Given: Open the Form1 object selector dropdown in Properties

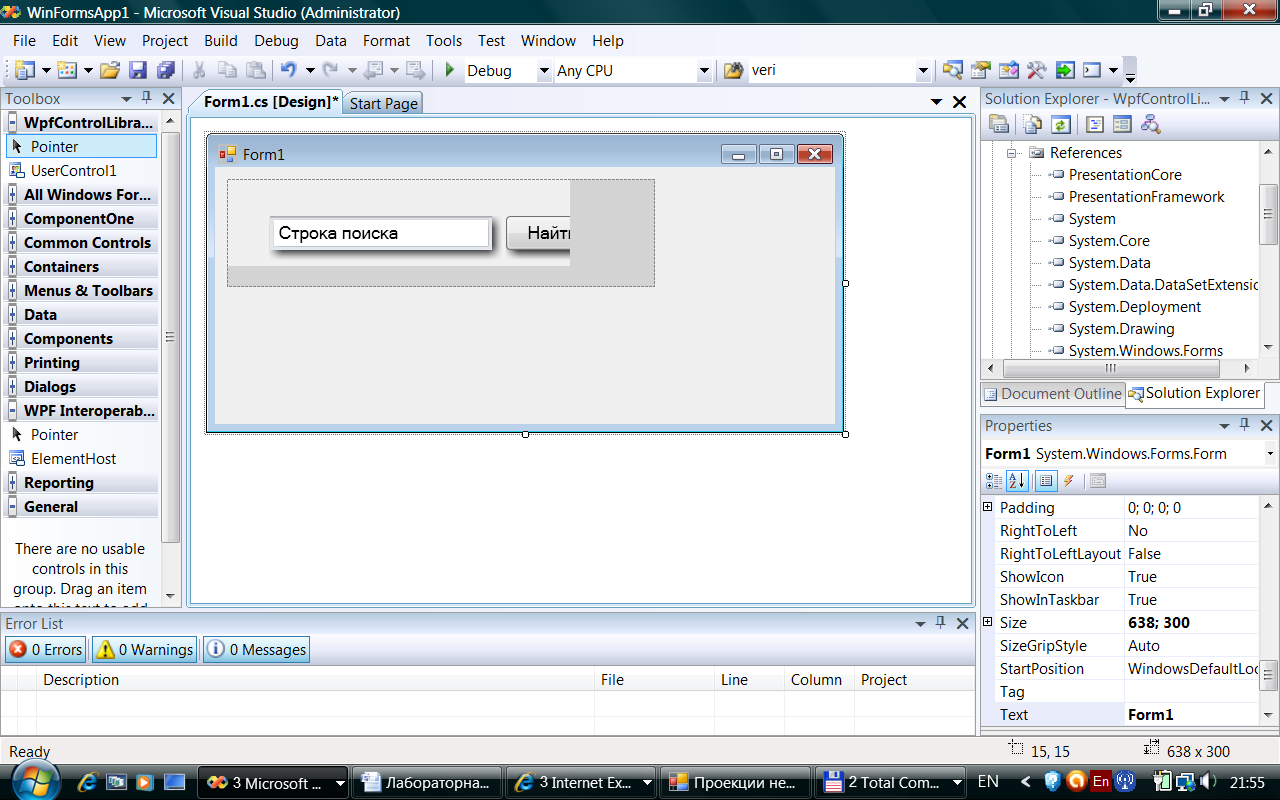Looking at the screenshot, I should pyautogui.click(x=1270, y=454).
